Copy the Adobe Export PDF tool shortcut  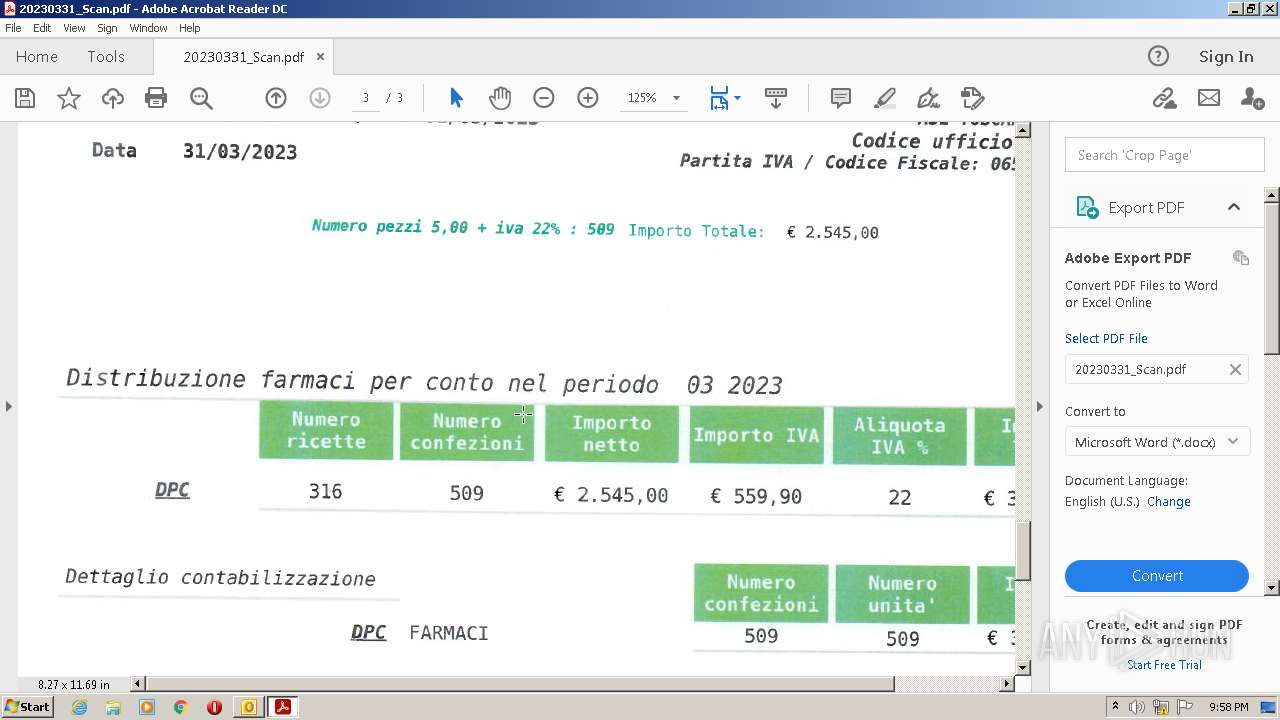(1241, 258)
